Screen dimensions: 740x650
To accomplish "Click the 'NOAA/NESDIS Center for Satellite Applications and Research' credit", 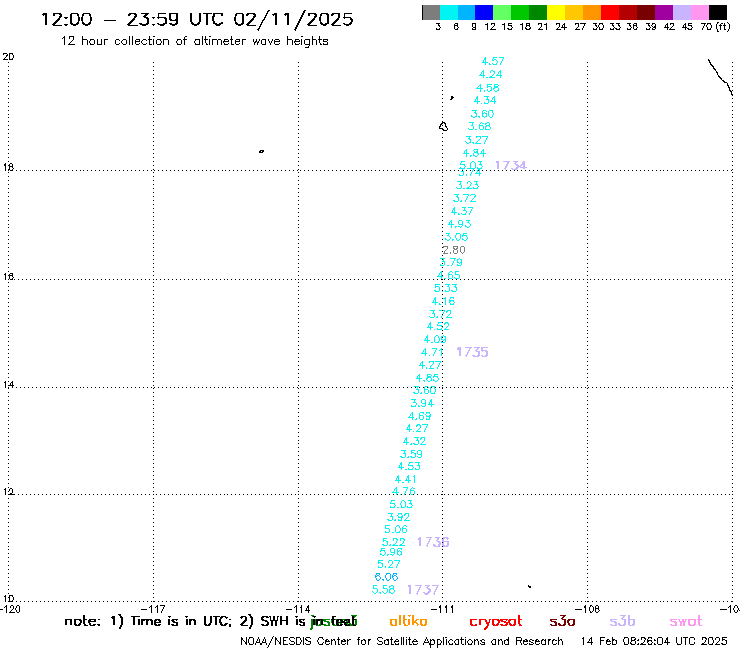I will click(402, 642).
